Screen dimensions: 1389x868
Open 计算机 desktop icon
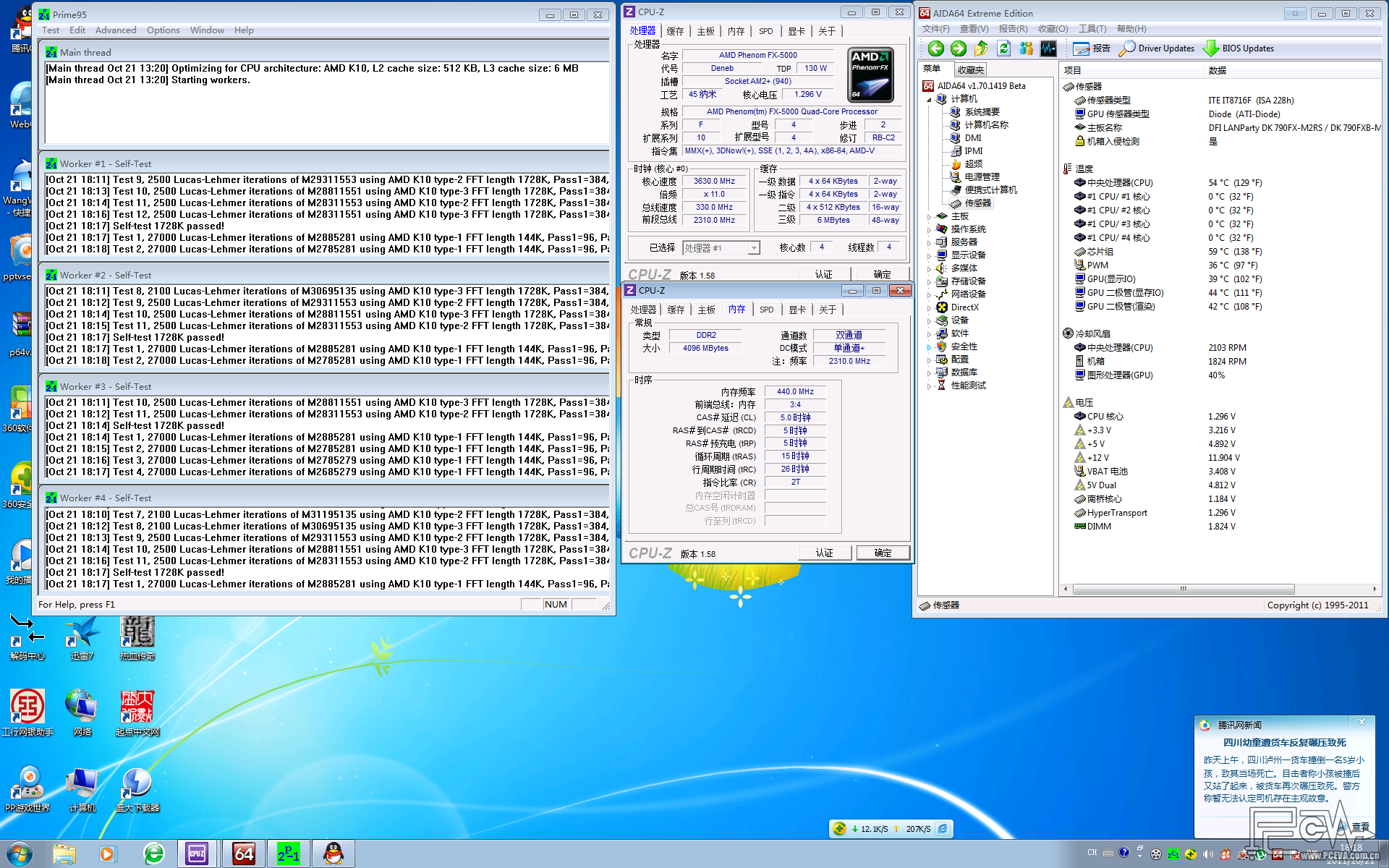click(82, 789)
